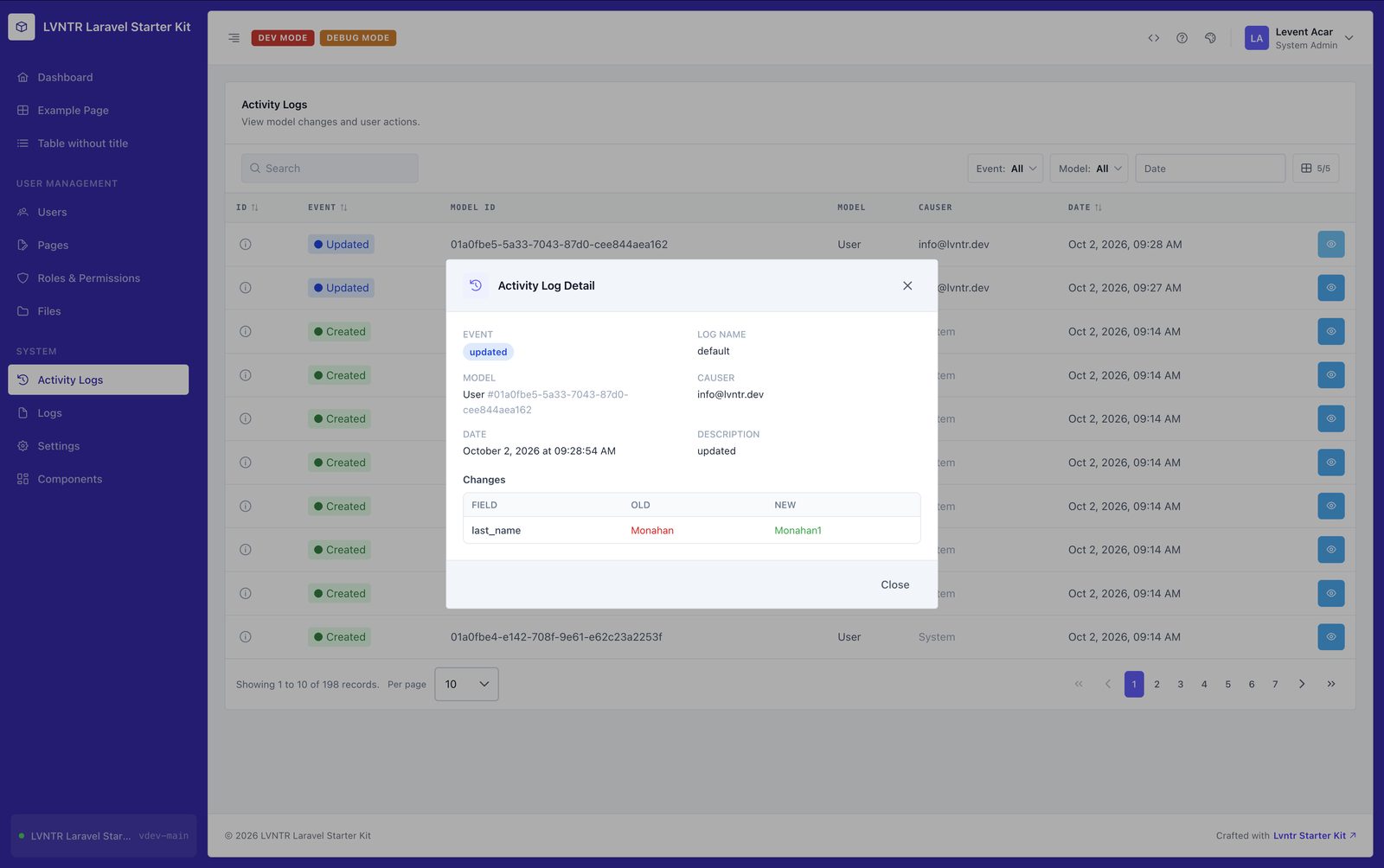Click the eye icon on the last Created row
1384x868 pixels.
(x=1330, y=637)
